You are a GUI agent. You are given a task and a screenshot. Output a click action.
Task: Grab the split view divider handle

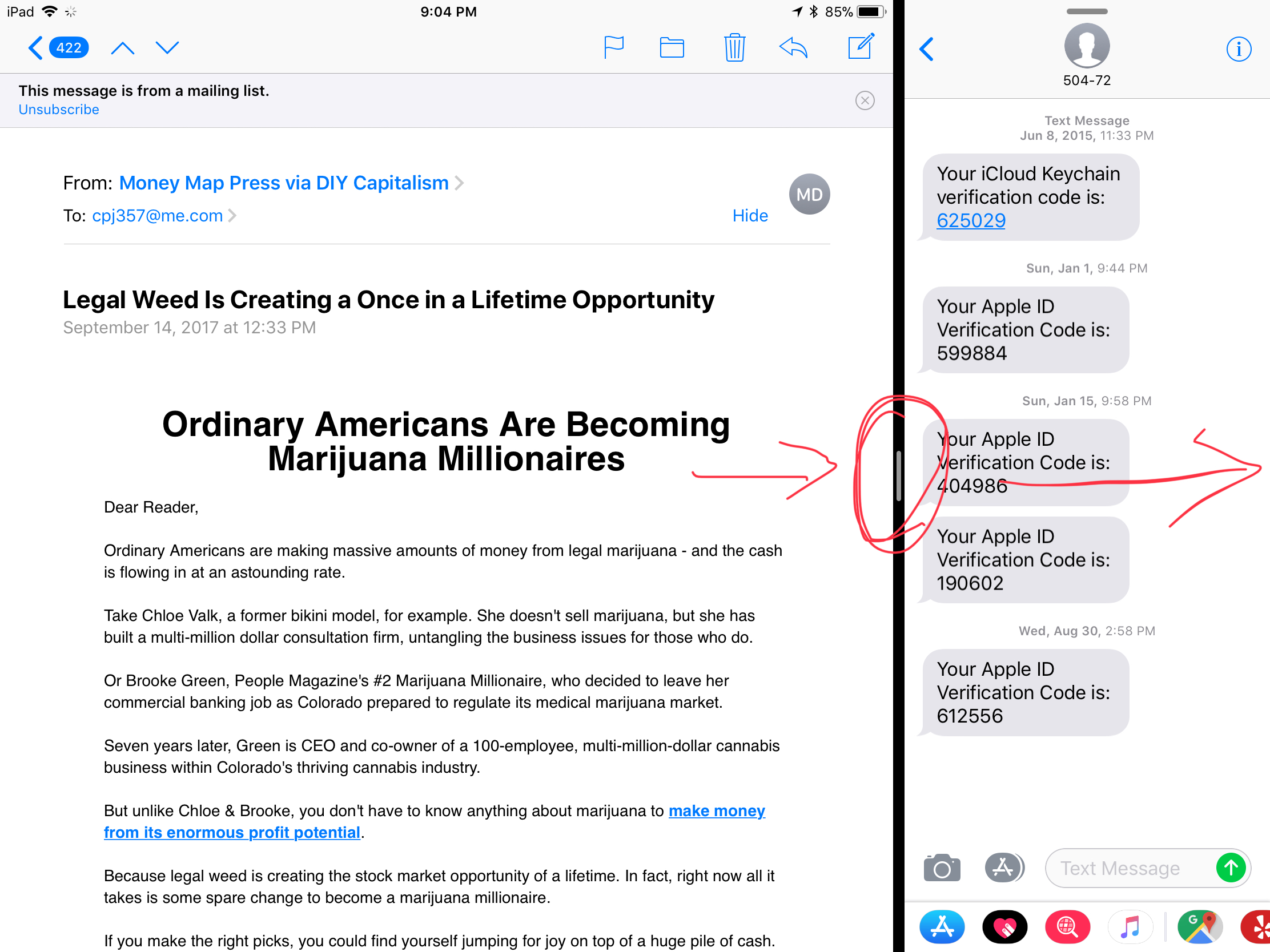click(x=898, y=475)
